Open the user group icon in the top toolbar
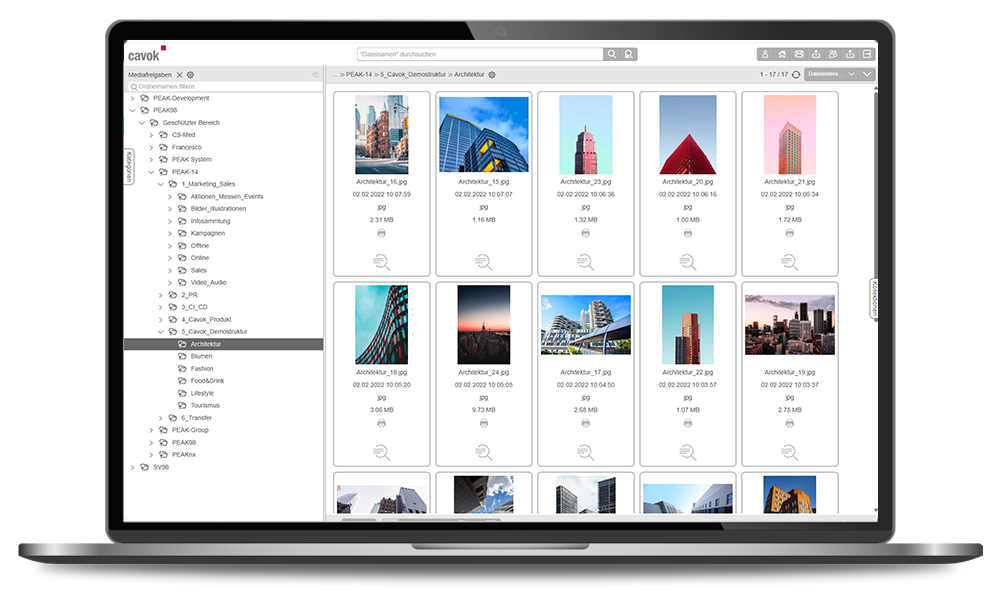 pos(833,54)
